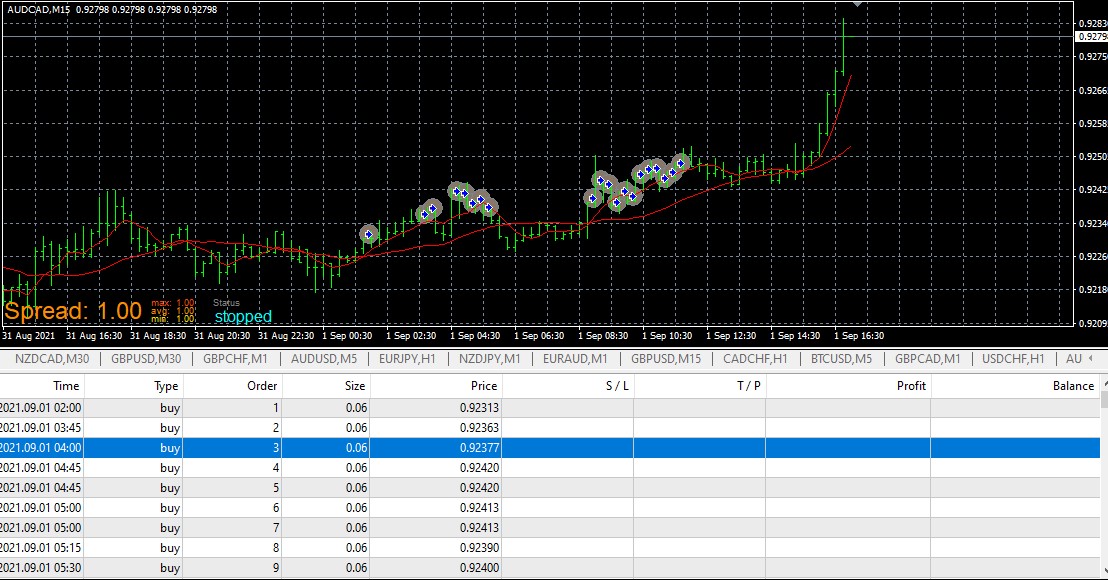Viewport: 1108px width, 580px height.
Task: Click the AUDCAD,M15 chart title text
Action: point(39,10)
